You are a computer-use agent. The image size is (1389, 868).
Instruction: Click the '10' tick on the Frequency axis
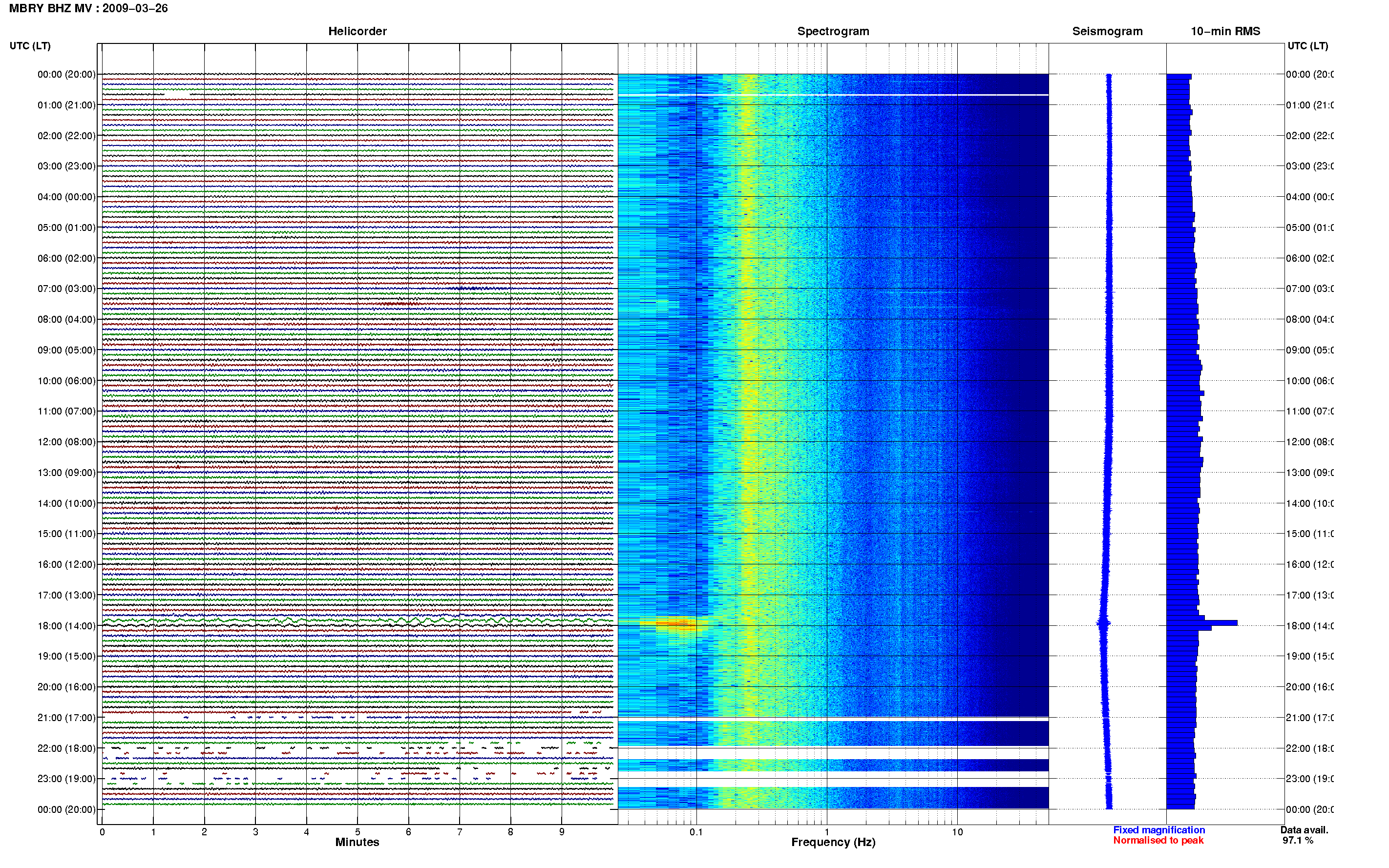(957, 832)
